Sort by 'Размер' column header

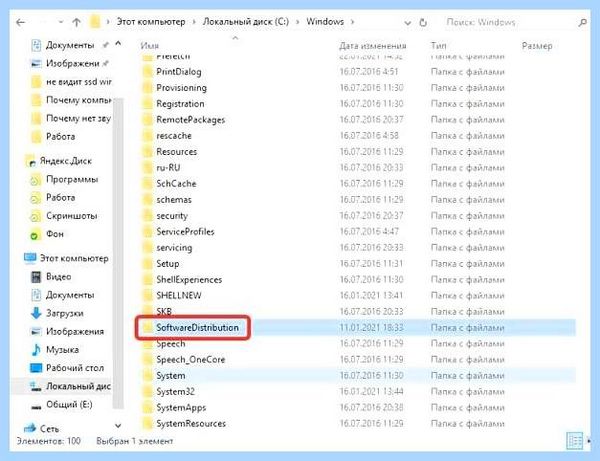coord(537,46)
